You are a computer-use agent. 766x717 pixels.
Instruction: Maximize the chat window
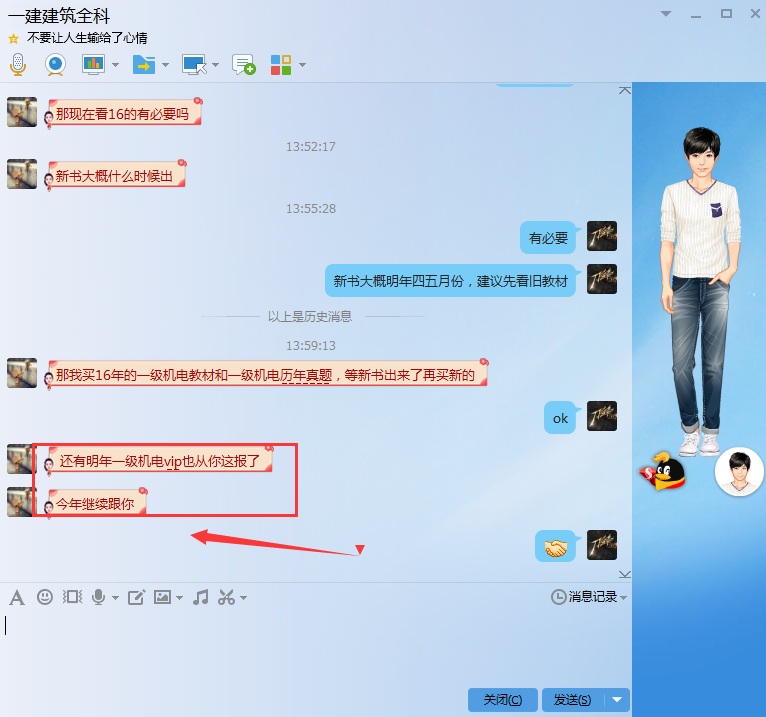click(726, 14)
